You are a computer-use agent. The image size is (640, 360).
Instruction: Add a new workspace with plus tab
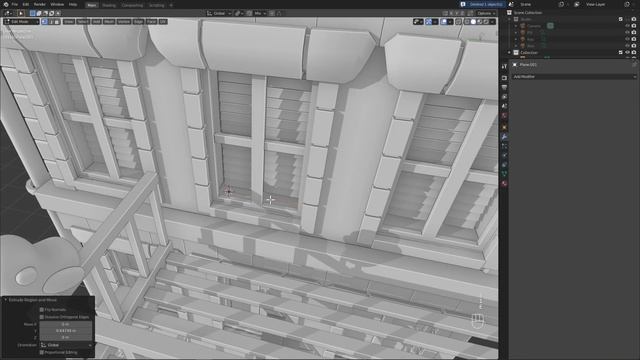click(x=171, y=5)
